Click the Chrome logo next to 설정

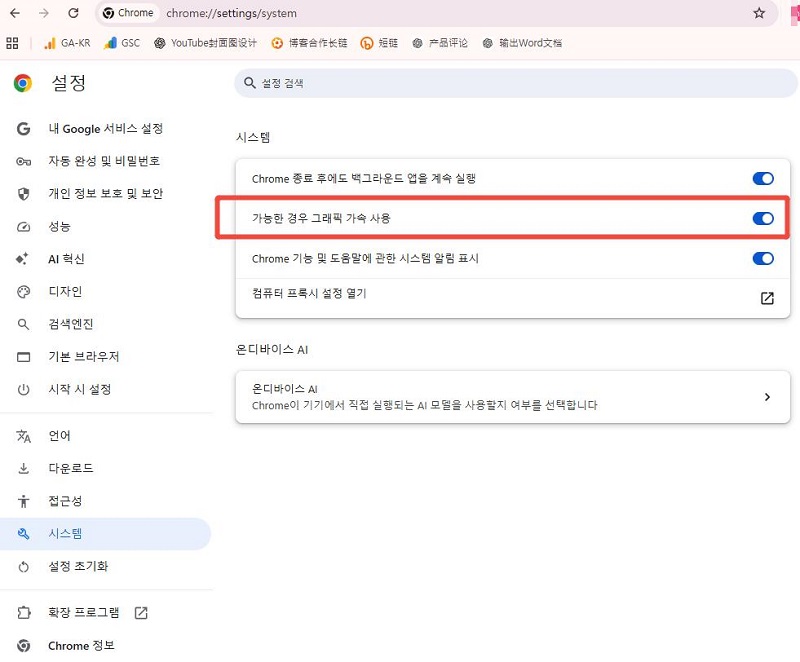click(22, 83)
